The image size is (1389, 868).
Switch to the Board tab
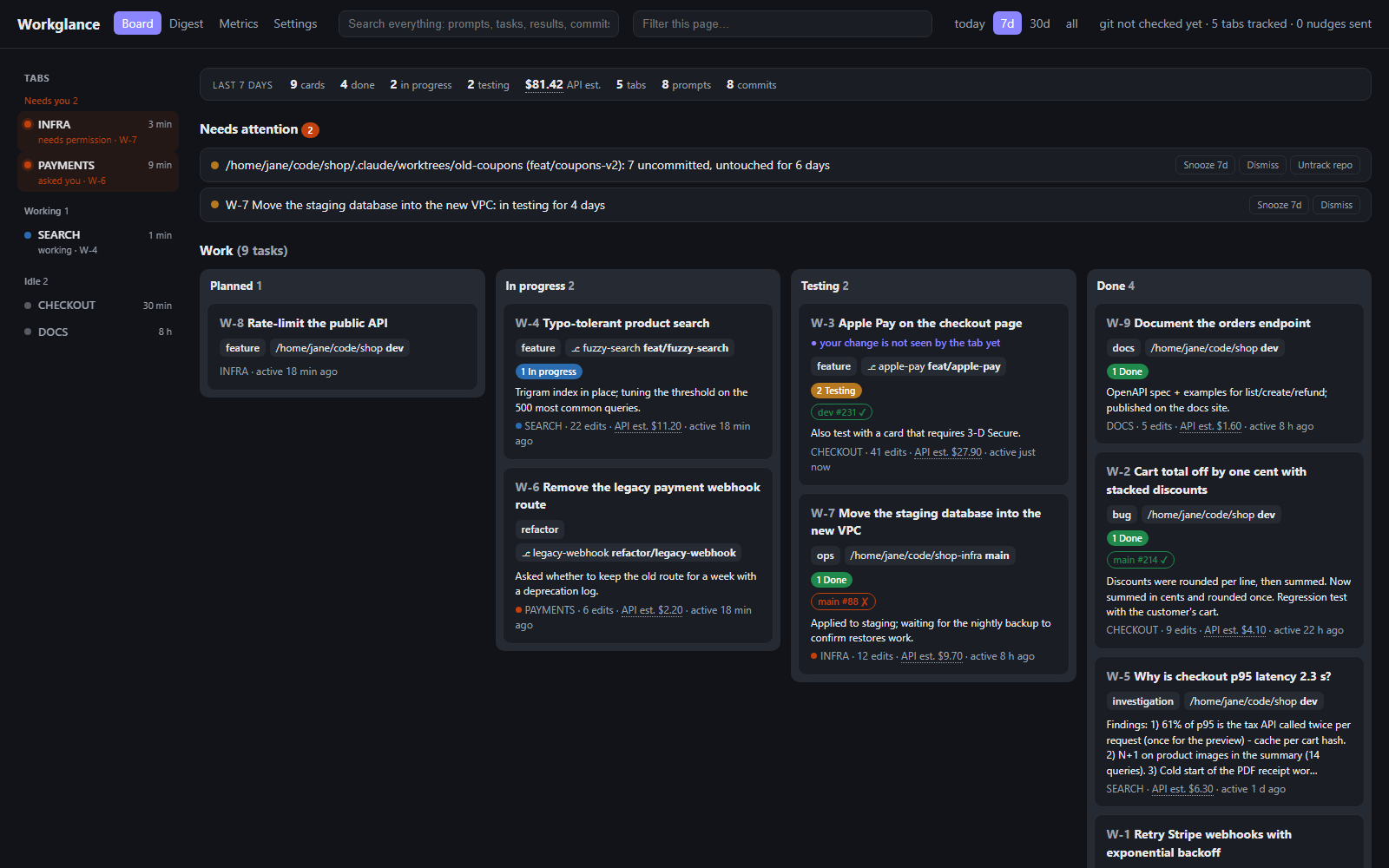pos(137,23)
